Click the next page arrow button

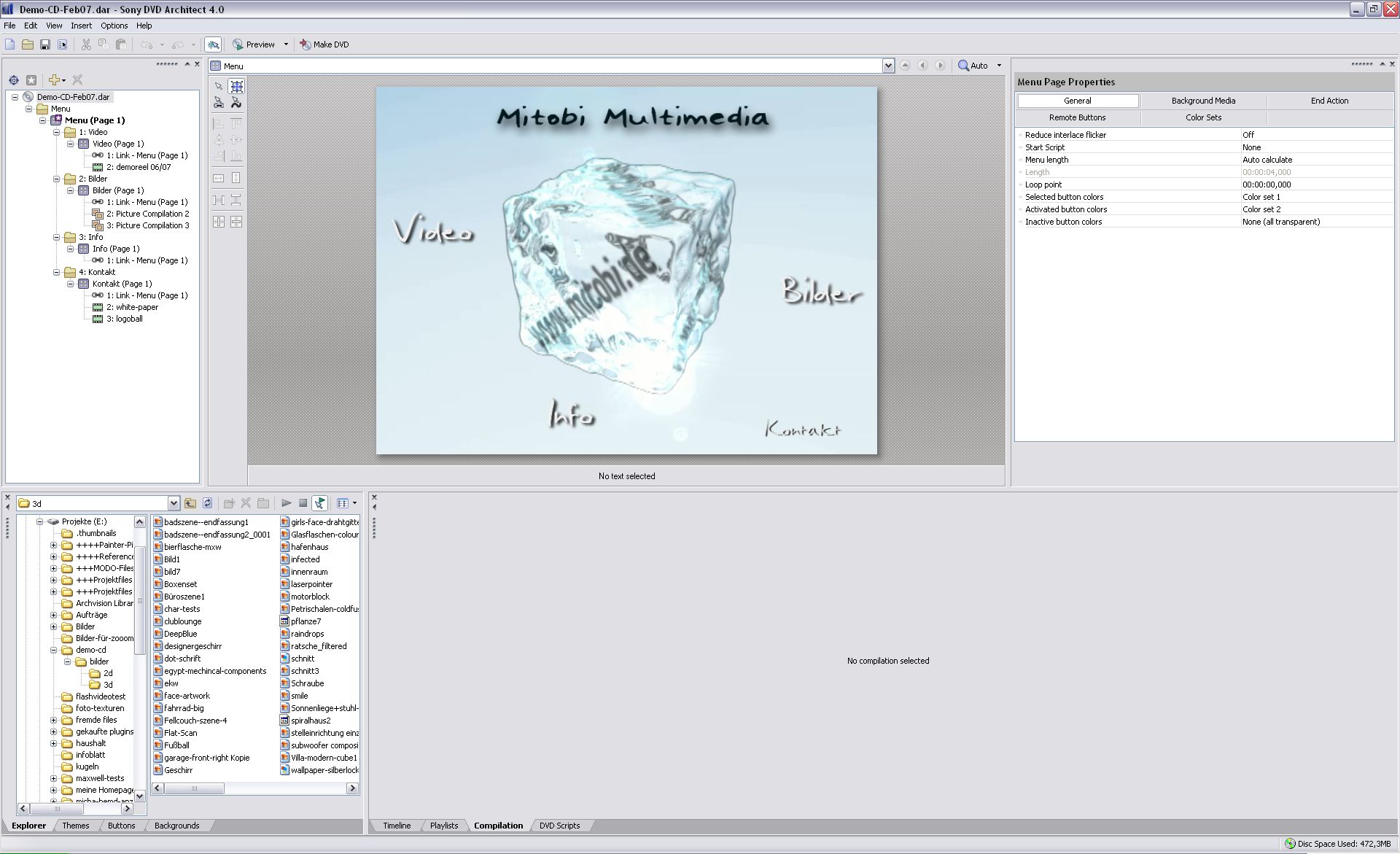click(x=940, y=66)
